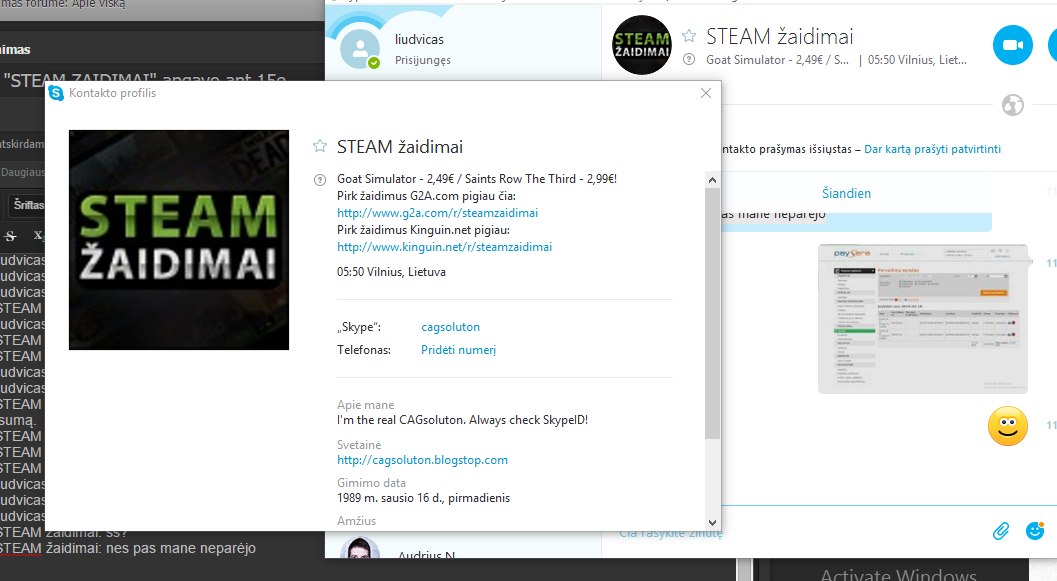Screen dimensions: 1057x581
Task: Click birth date text 1989 m. sausio 16 d.
Action: pos(423,498)
